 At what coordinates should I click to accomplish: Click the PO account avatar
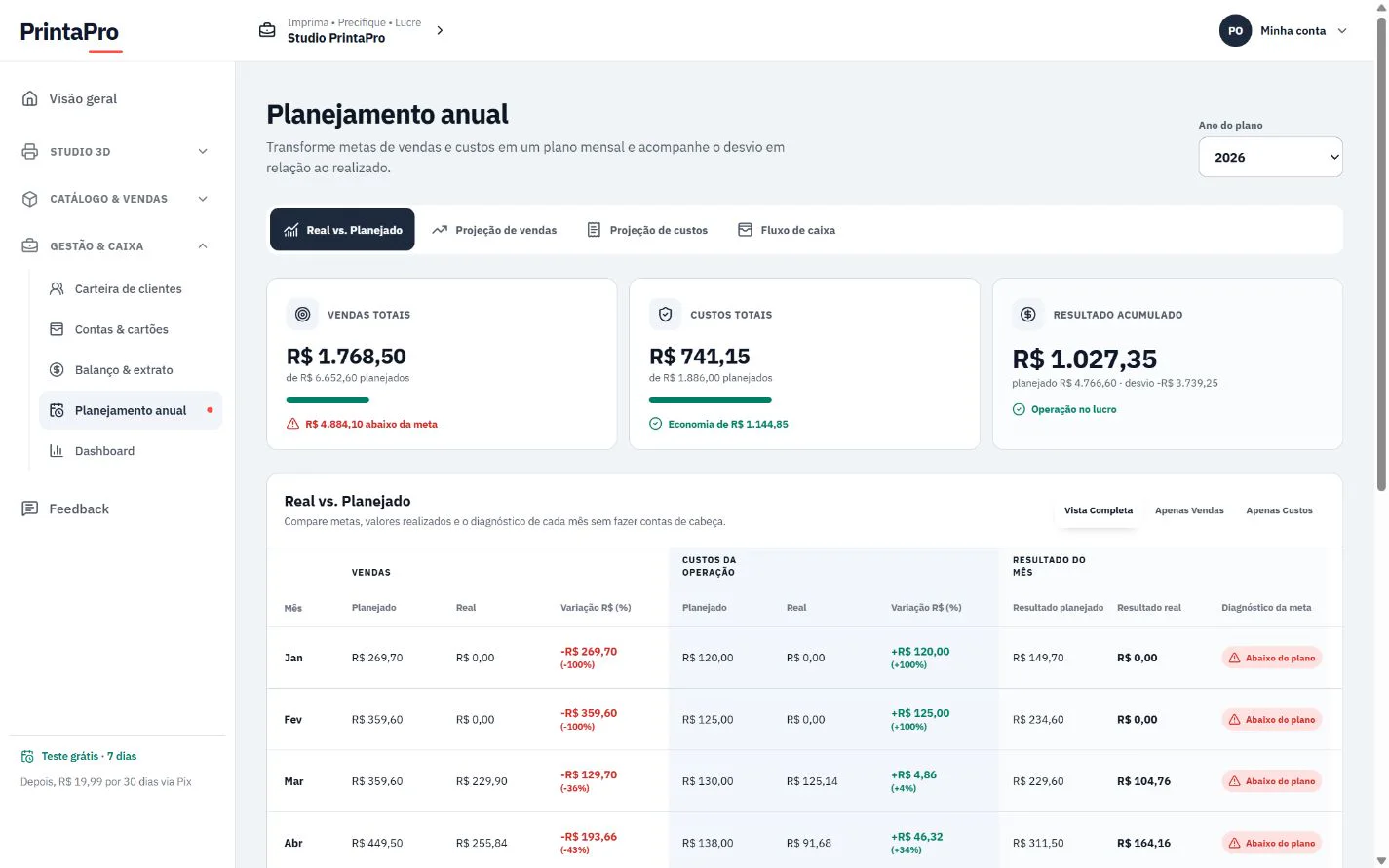click(x=1235, y=30)
